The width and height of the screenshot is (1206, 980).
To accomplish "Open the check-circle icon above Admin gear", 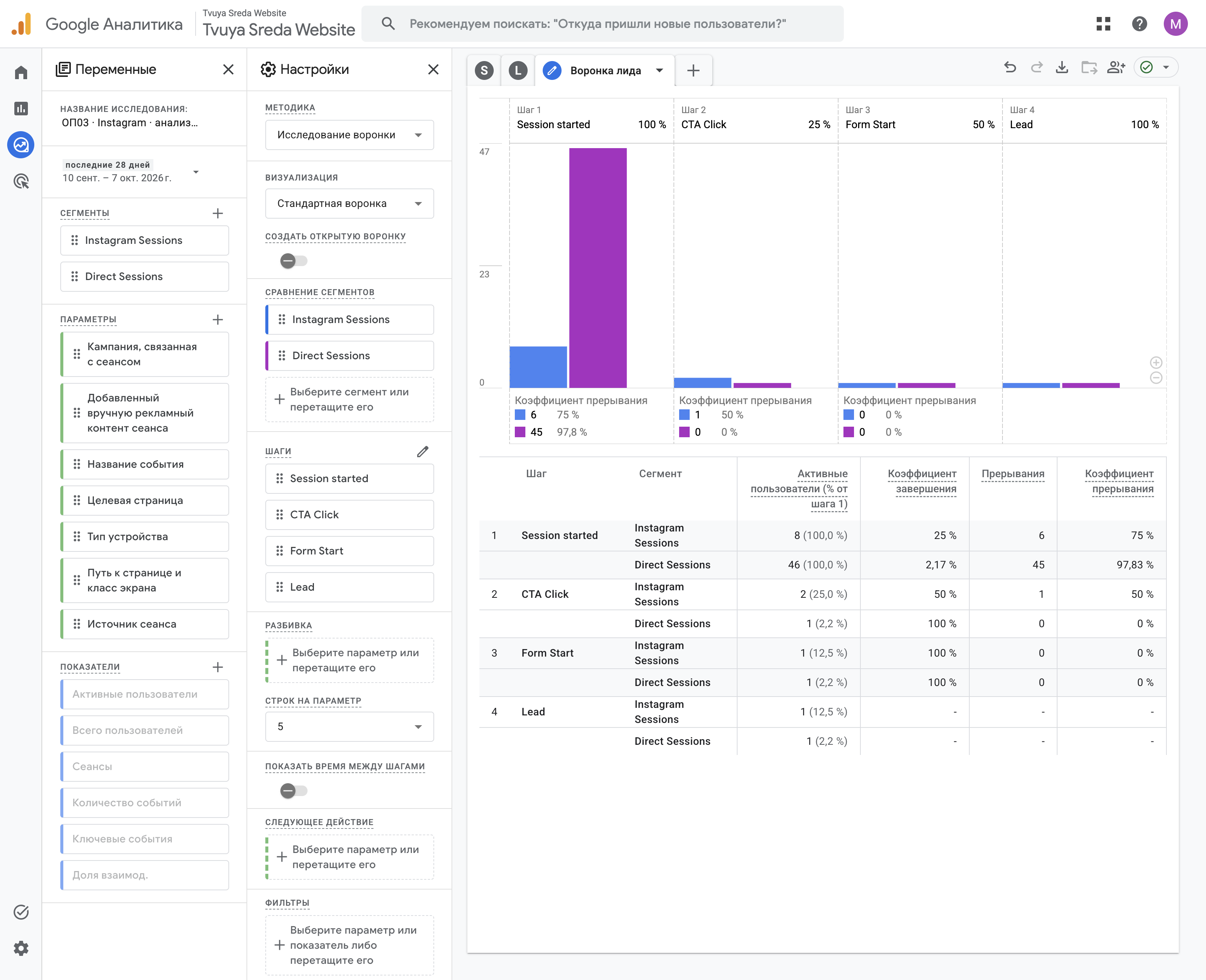I will [21, 912].
